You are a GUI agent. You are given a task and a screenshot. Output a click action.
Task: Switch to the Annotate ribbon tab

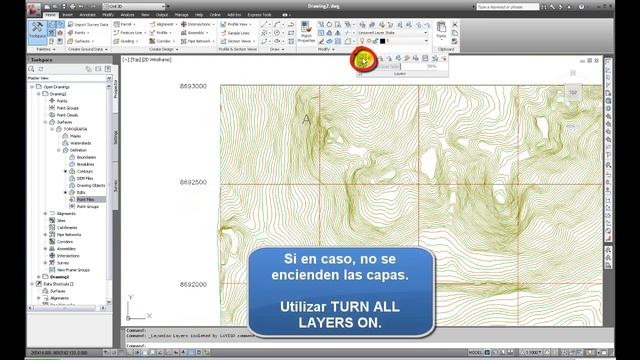pos(87,15)
